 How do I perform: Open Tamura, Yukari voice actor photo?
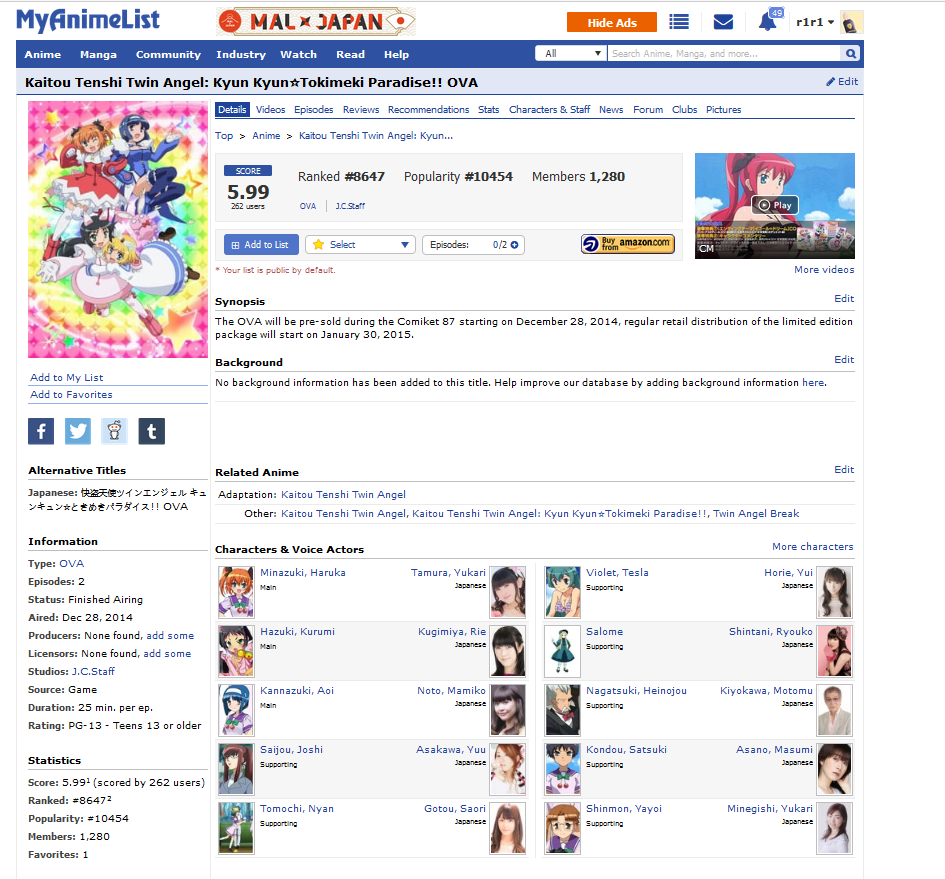[x=507, y=591]
